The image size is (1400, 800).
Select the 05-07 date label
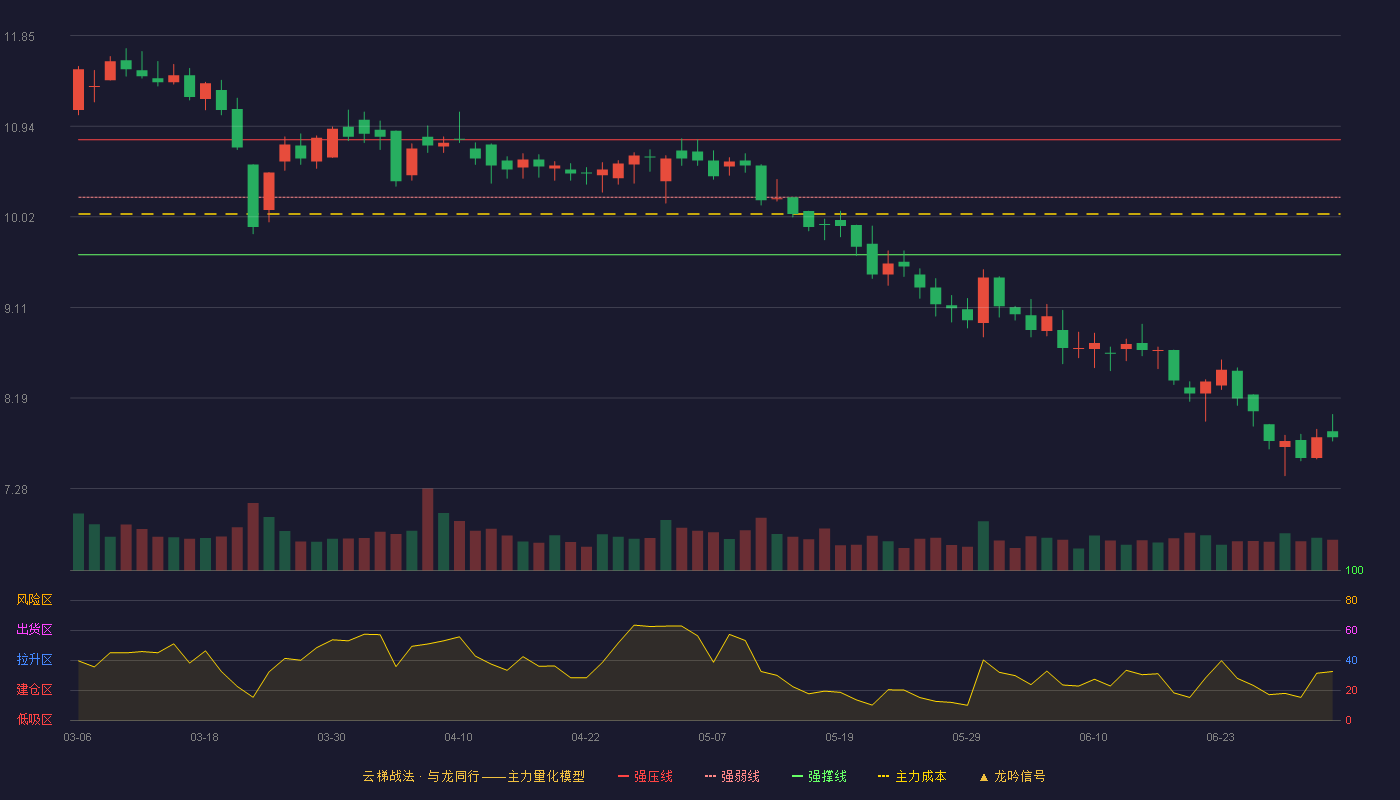(x=712, y=737)
